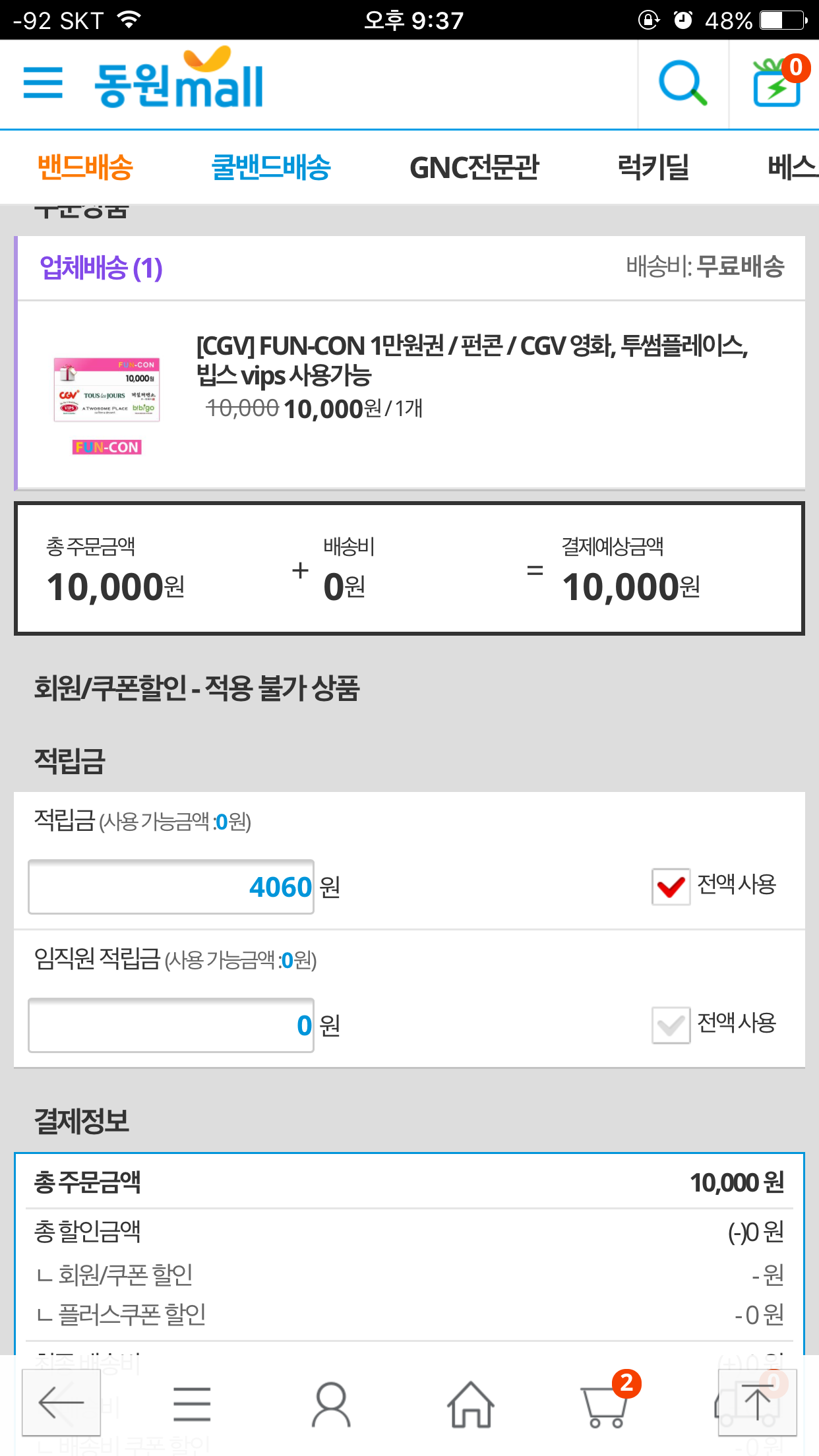Switch to 밴드배송 tab
This screenshot has height=1456, width=819.
click(86, 167)
